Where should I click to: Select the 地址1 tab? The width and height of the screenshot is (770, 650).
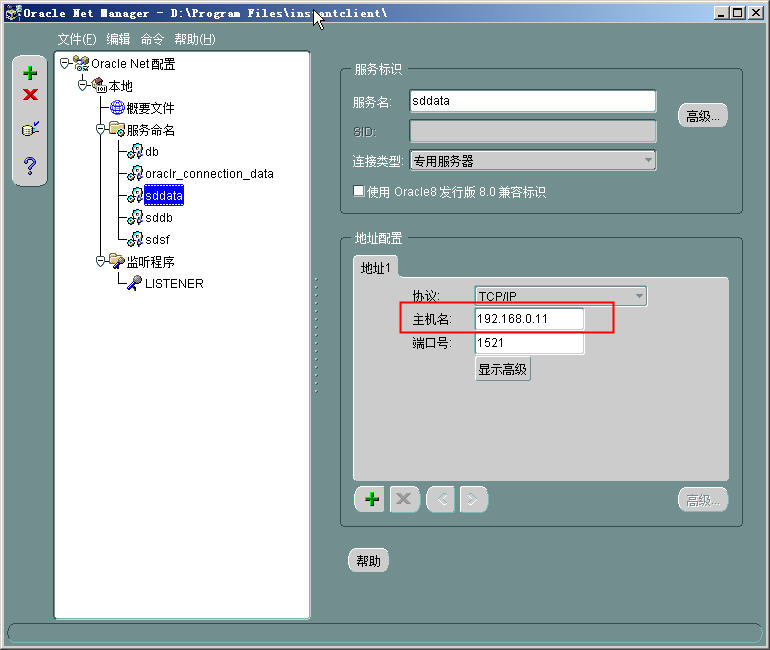[375, 268]
